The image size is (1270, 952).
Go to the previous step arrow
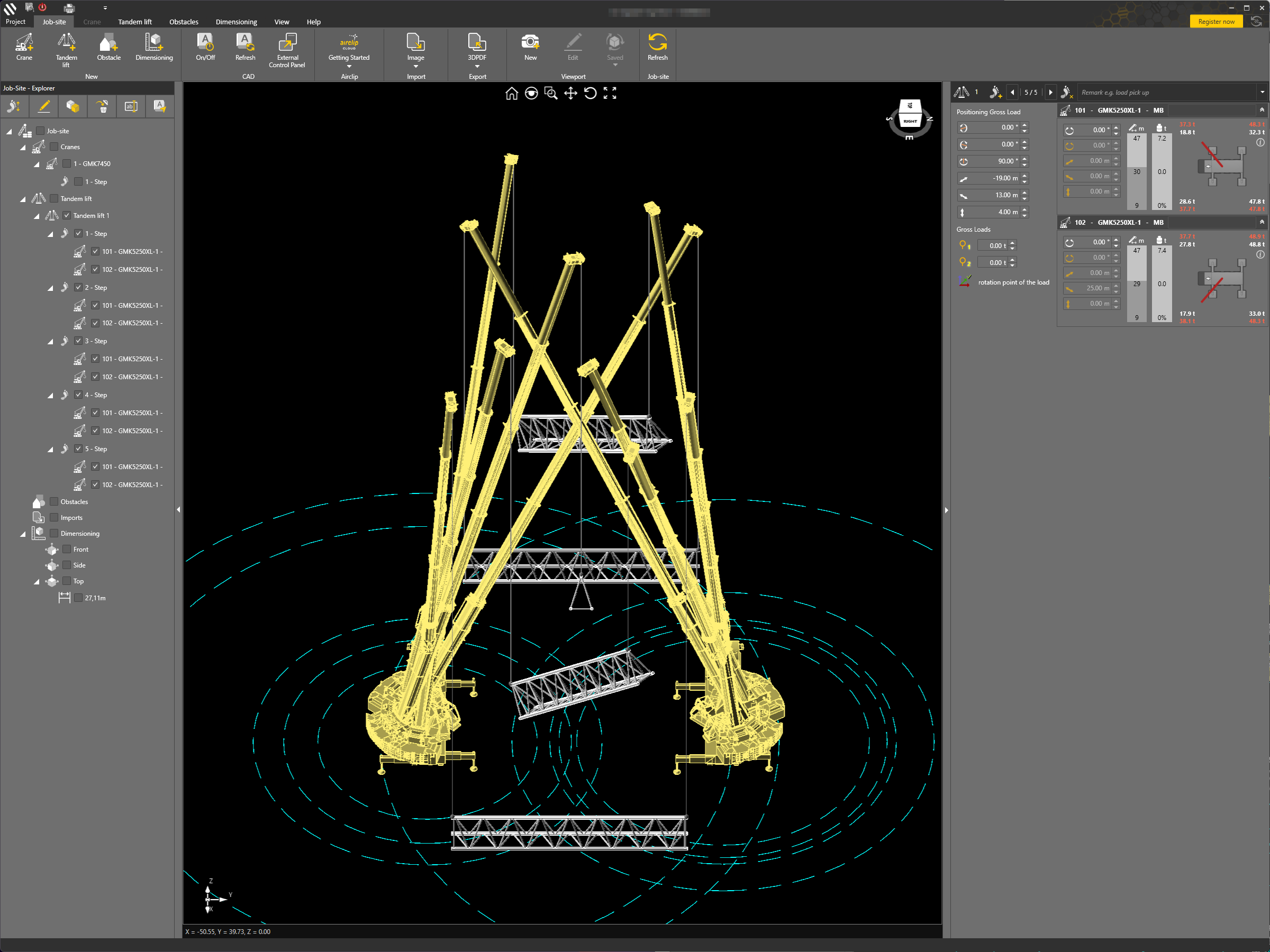1012,93
